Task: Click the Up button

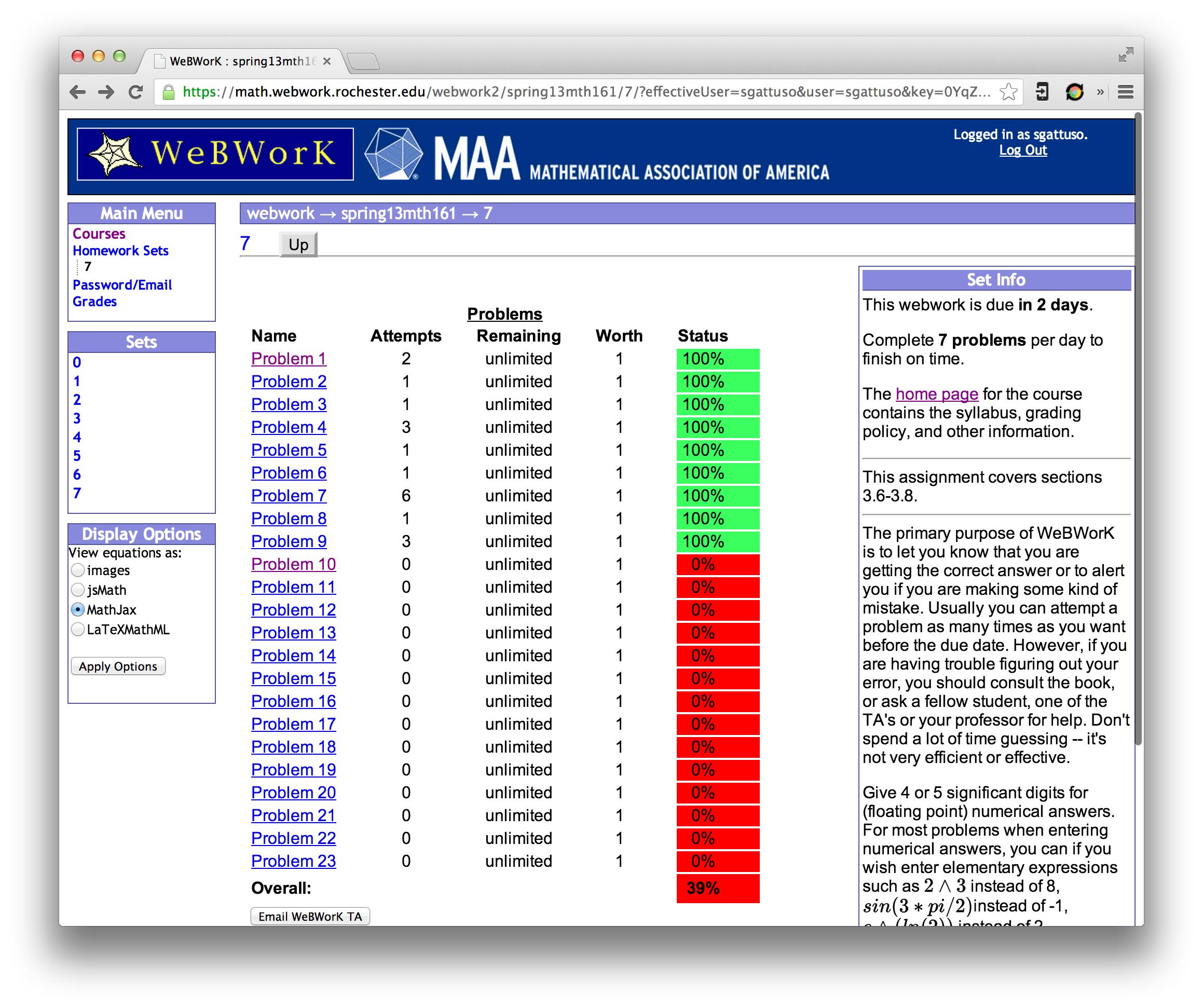Action: [298, 244]
